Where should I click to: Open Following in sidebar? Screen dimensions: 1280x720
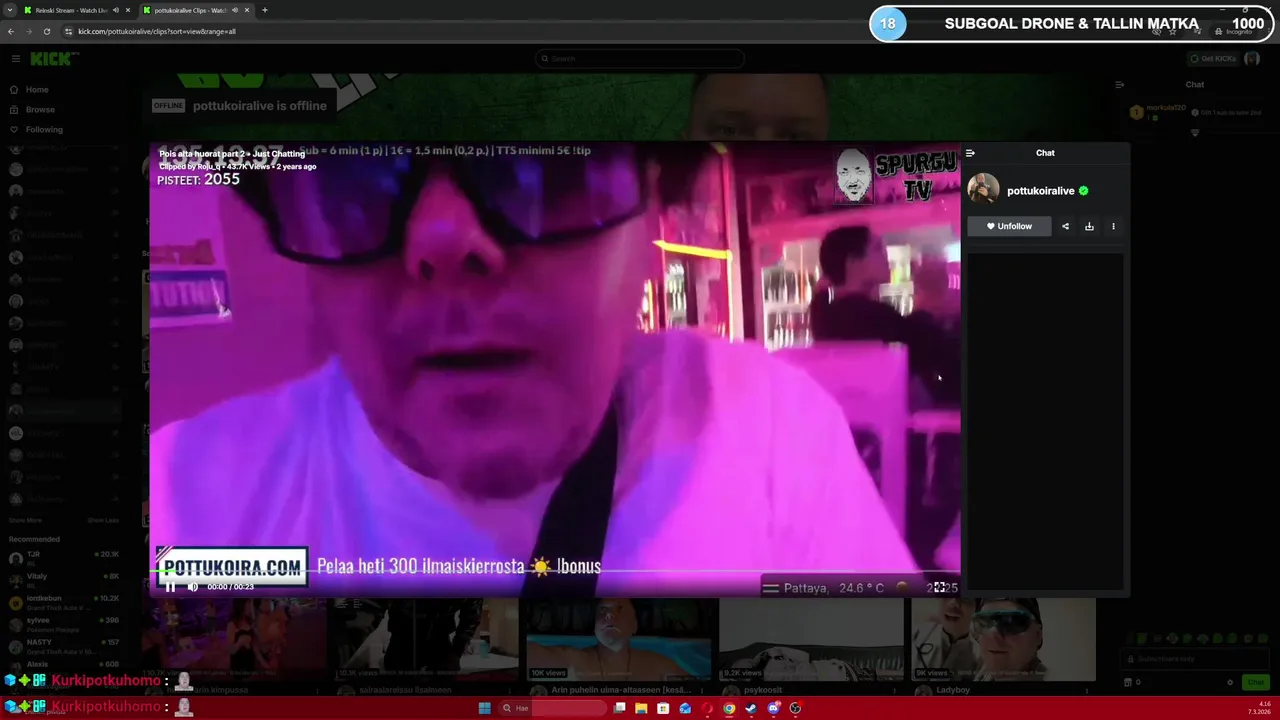44,130
